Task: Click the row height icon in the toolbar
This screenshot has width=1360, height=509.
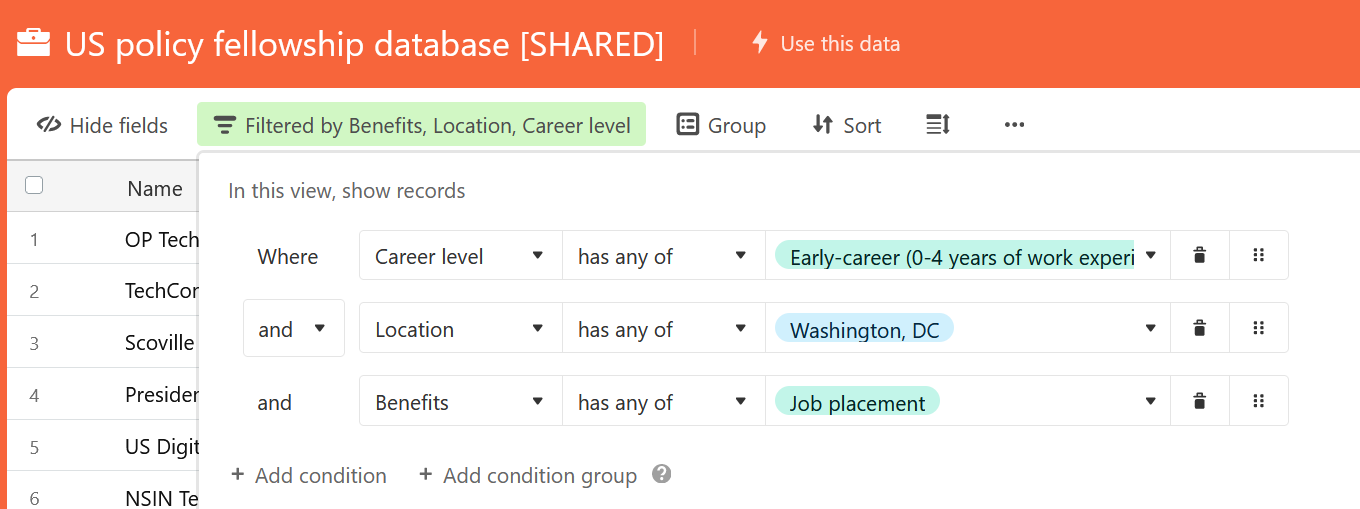Action: pos(938,125)
